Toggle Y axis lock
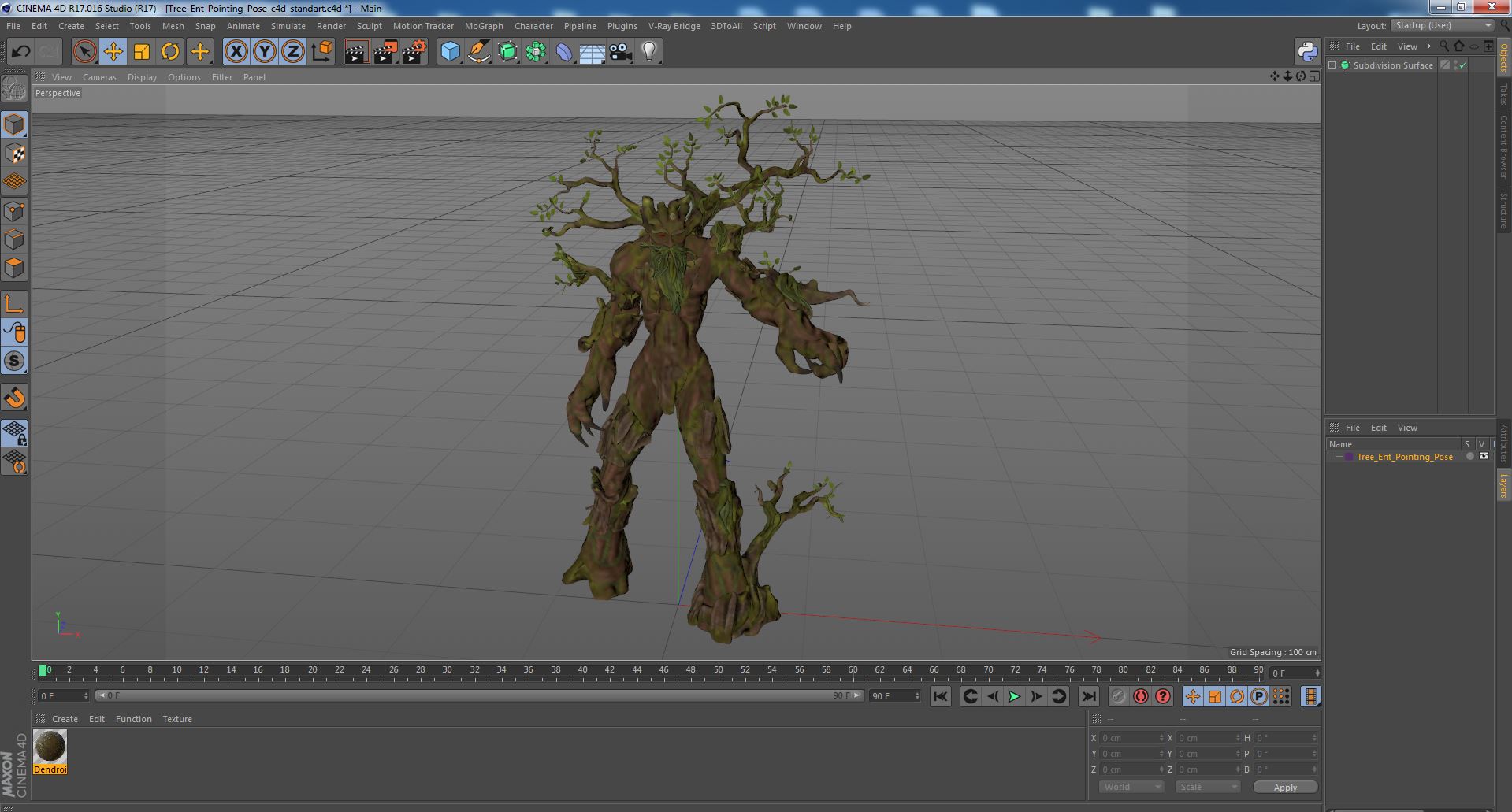Viewport: 1512px width, 812px height. coord(265,52)
